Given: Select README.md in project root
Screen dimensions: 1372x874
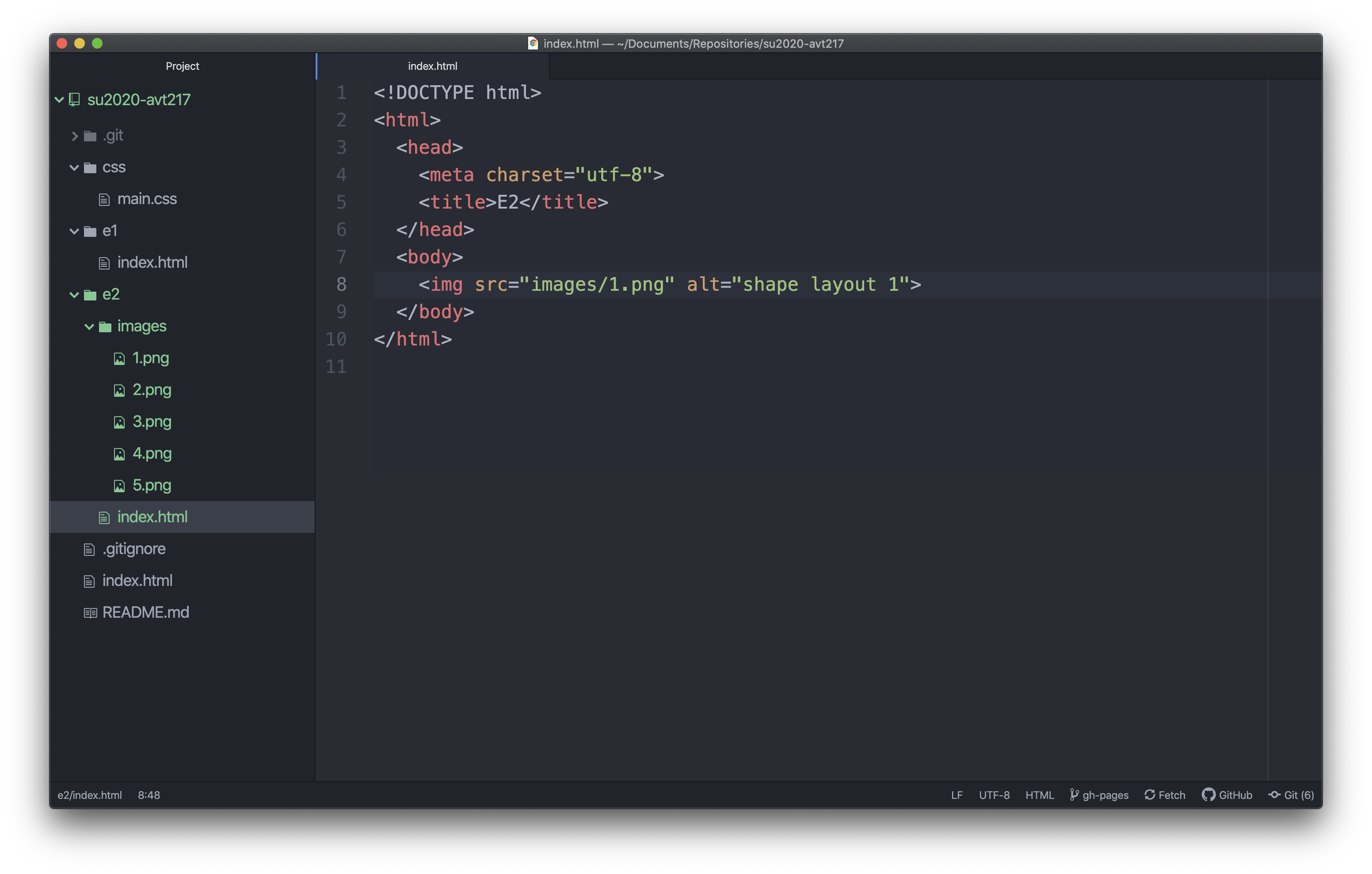Looking at the screenshot, I should click(x=145, y=612).
